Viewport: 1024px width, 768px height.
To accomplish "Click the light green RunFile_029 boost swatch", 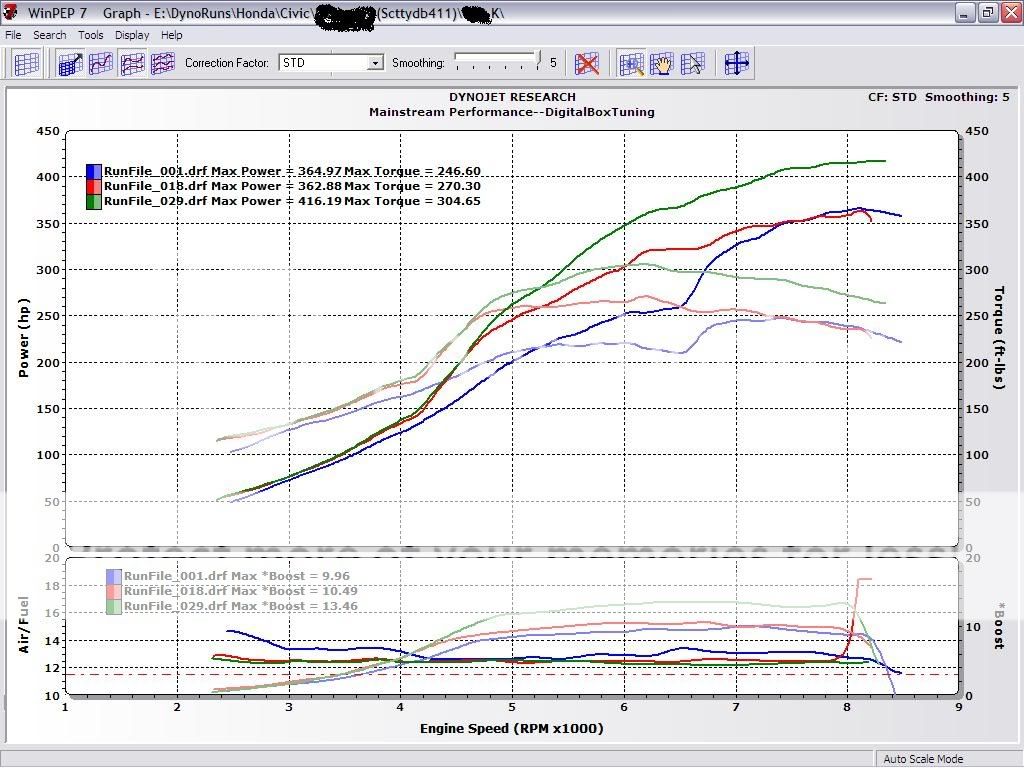I will click(114, 606).
